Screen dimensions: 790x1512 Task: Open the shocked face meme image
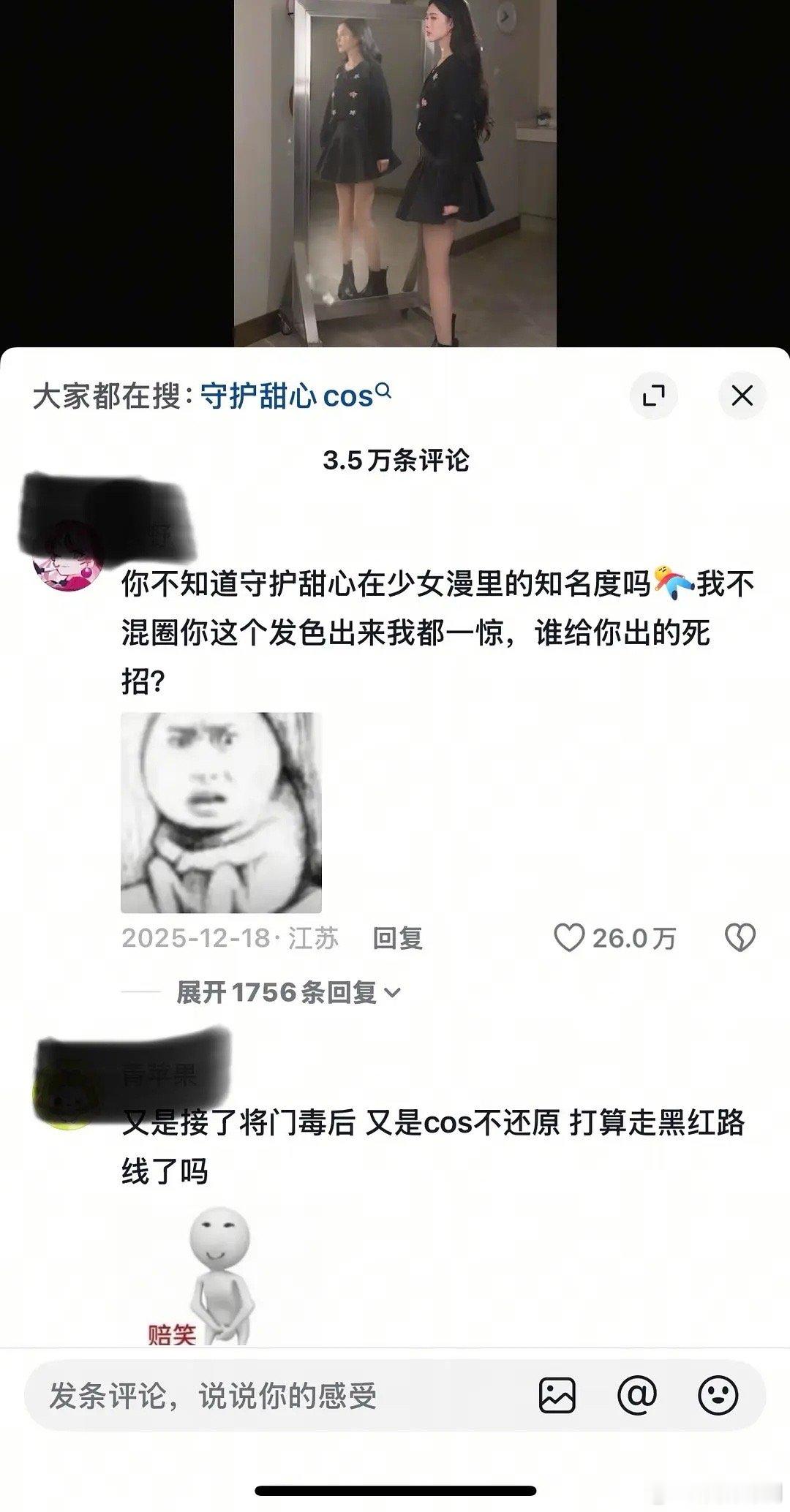[x=221, y=812]
